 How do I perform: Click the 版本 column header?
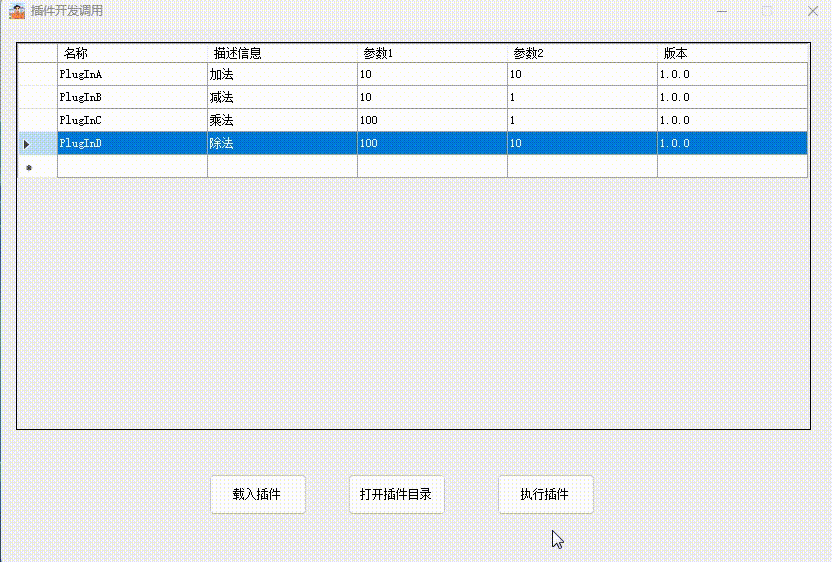coord(732,53)
